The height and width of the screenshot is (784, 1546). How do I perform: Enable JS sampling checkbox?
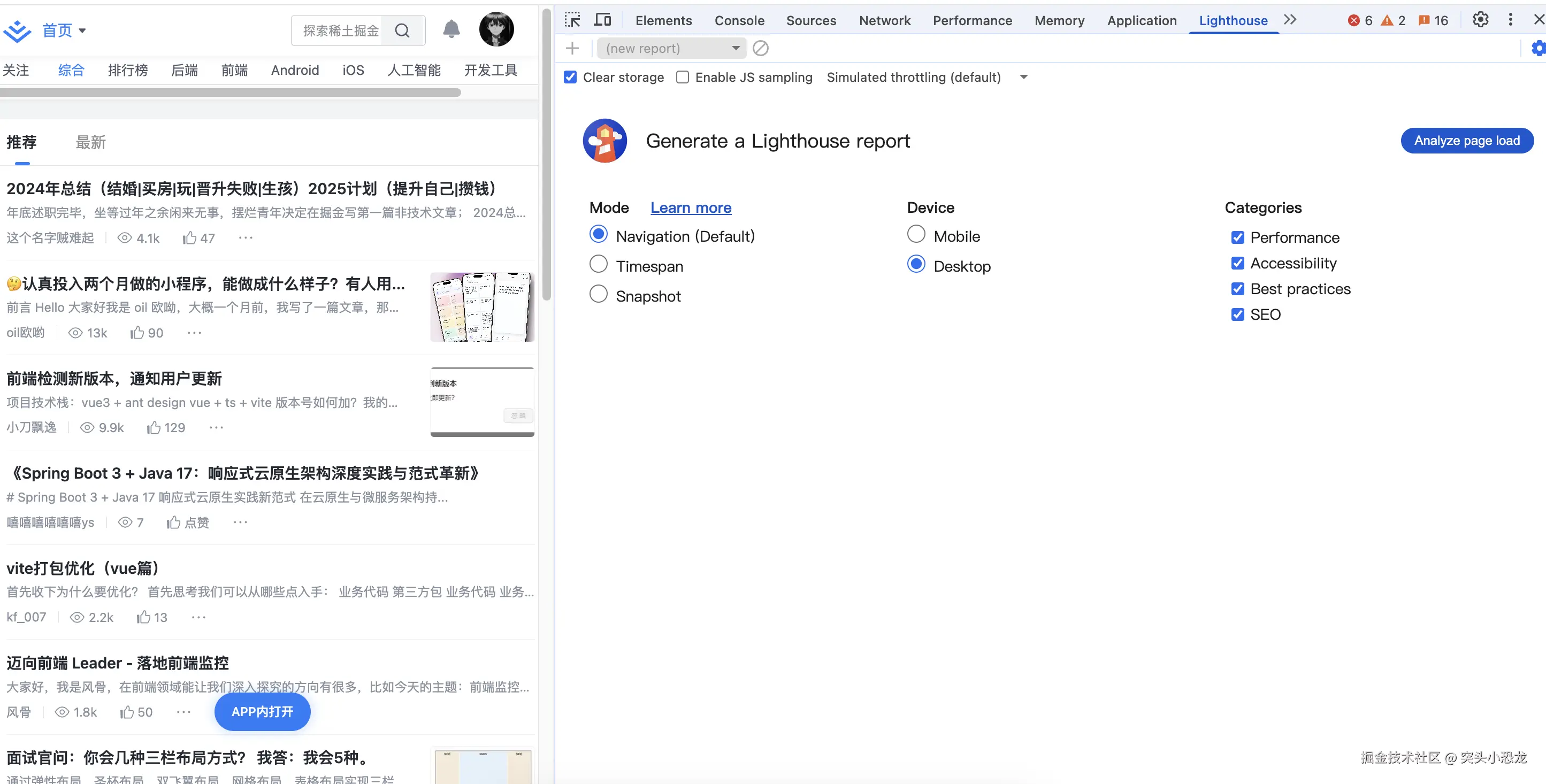pyautogui.click(x=683, y=78)
